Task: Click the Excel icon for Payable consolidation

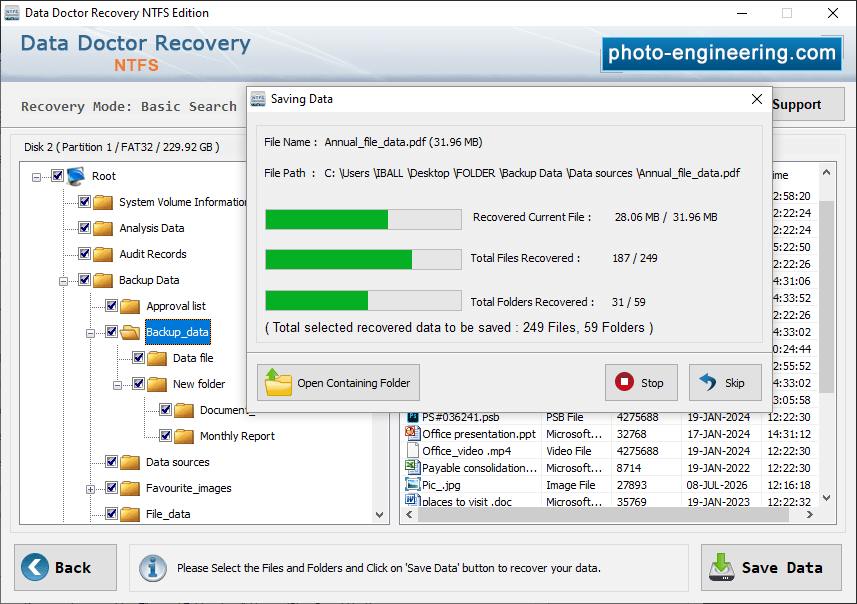Action: pos(412,467)
